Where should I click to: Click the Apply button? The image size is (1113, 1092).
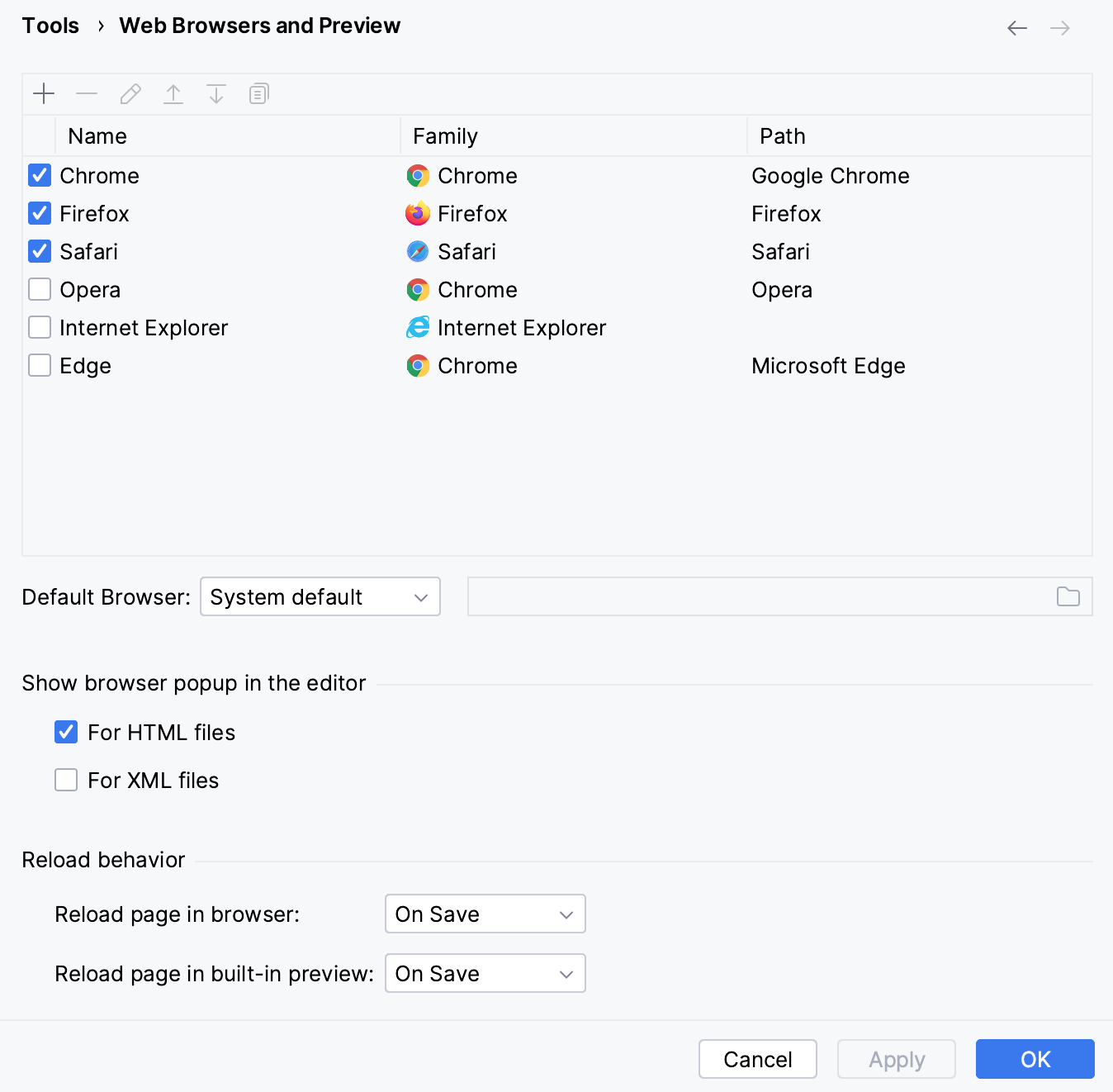pyautogui.click(x=896, y=1059)
